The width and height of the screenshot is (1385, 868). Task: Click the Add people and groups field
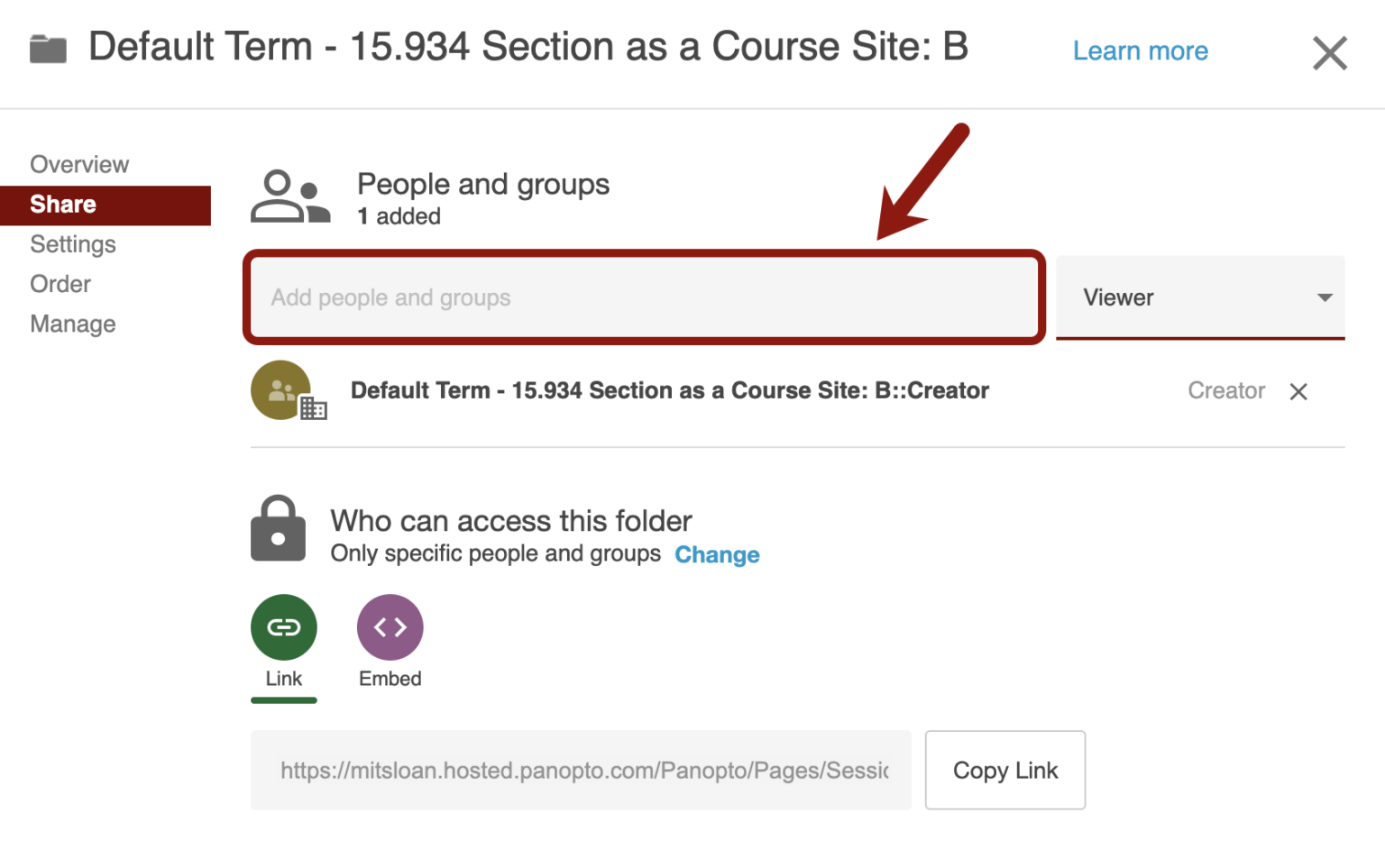point(643,297)
